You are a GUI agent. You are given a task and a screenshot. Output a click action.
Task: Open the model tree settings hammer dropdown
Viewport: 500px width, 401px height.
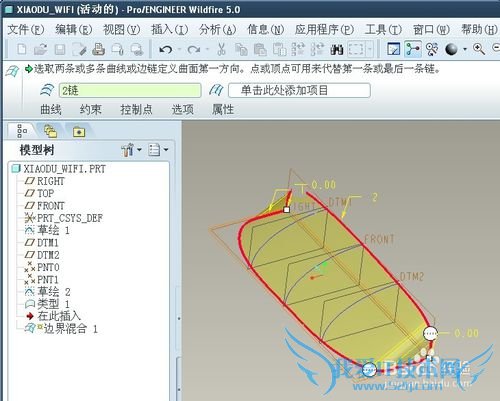[x=132, y=150]
